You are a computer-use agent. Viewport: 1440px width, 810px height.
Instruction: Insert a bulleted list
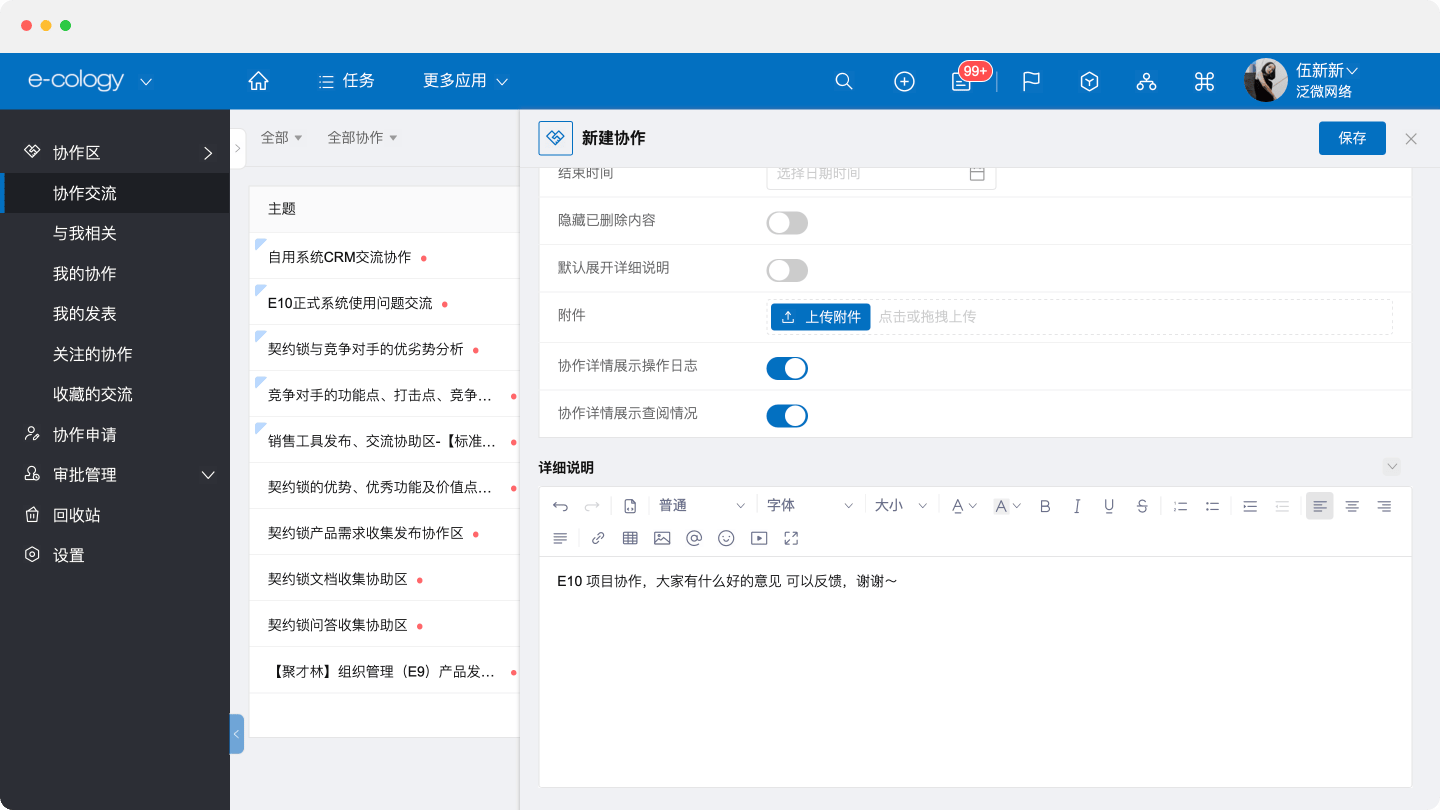(1212, 506)
